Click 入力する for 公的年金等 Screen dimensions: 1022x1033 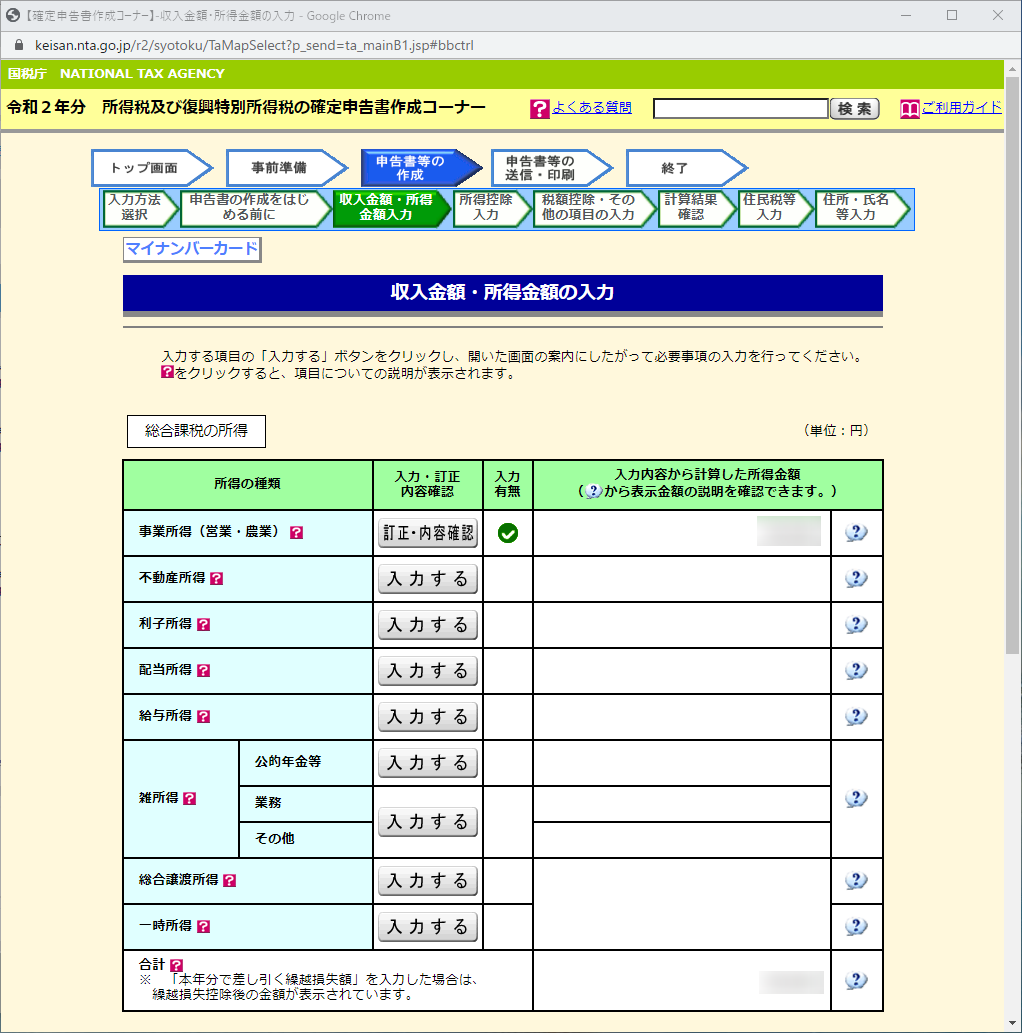tap(428, 764)
